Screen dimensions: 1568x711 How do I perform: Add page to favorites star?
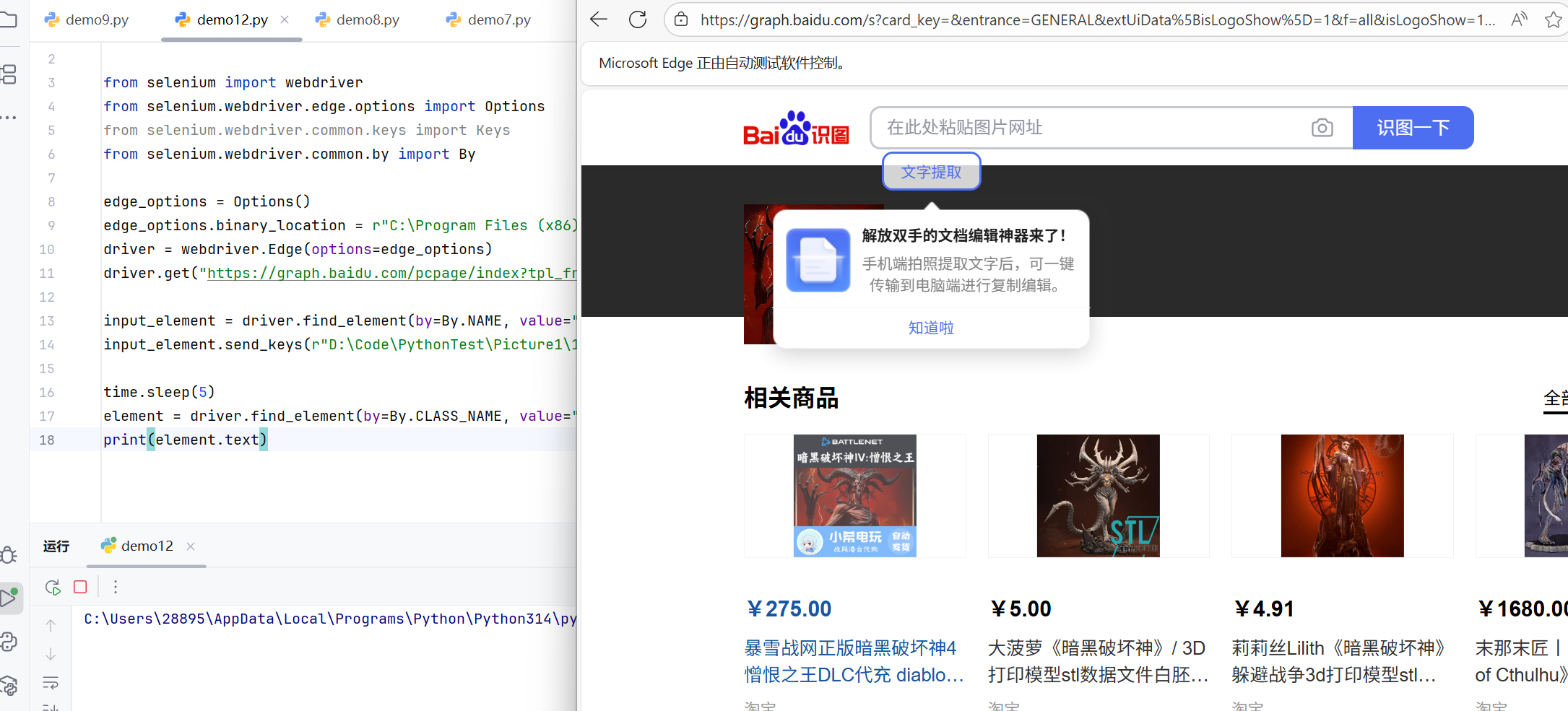[1554, 19]
